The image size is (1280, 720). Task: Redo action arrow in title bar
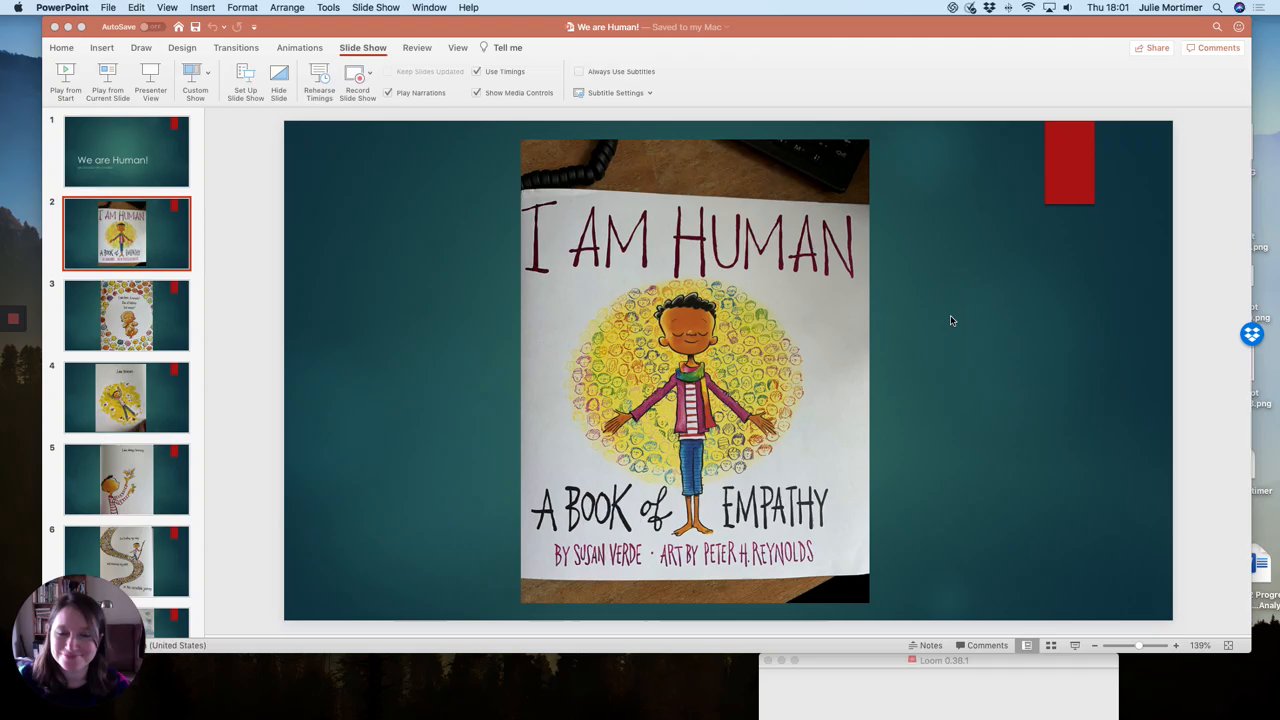coord(237,27)
